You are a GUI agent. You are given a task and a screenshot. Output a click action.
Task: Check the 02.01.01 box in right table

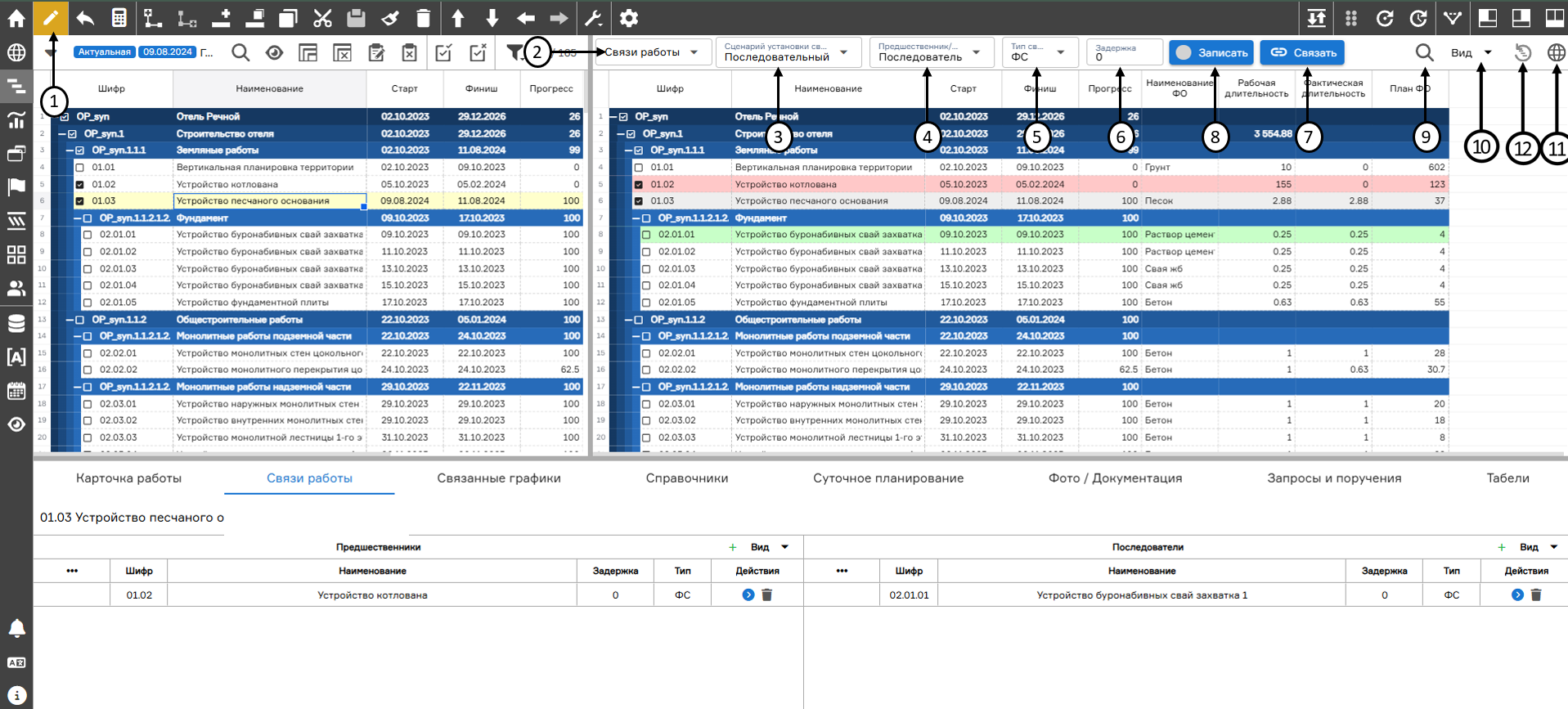coord(646,235)
